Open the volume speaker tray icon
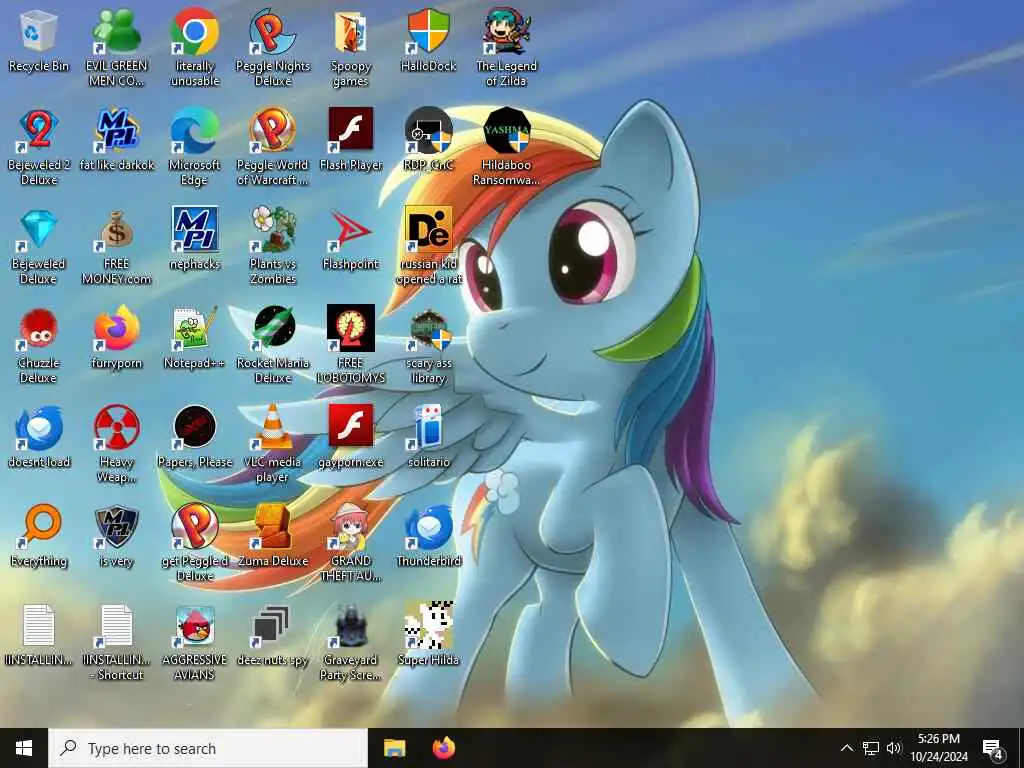This screenshot has width=1024, height=768. click(x=894, y=748)
